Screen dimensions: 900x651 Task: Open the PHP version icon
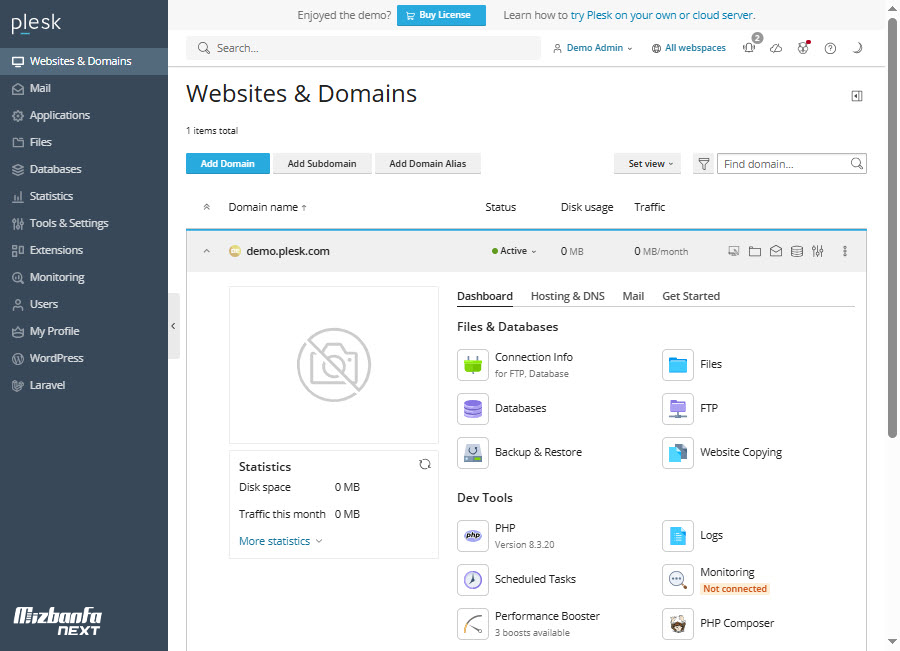tap(473, 536)
